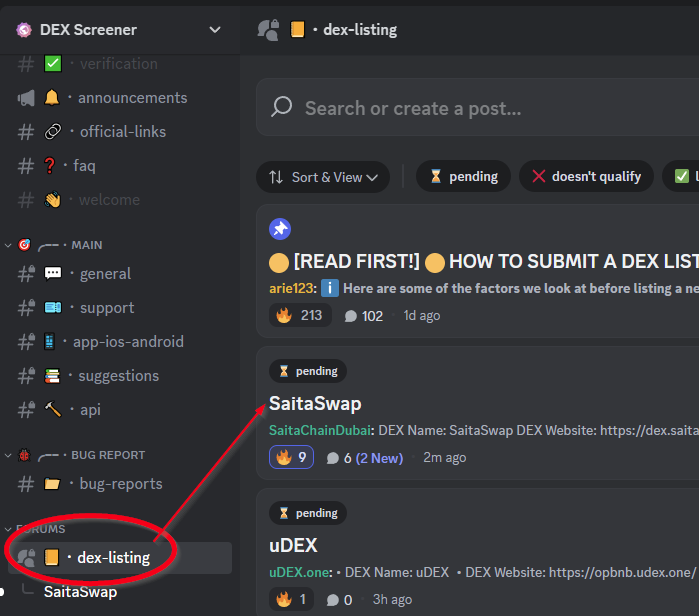Click the ticket icon beside support
The height and width of the screenshot is (616, 699).
53,308
